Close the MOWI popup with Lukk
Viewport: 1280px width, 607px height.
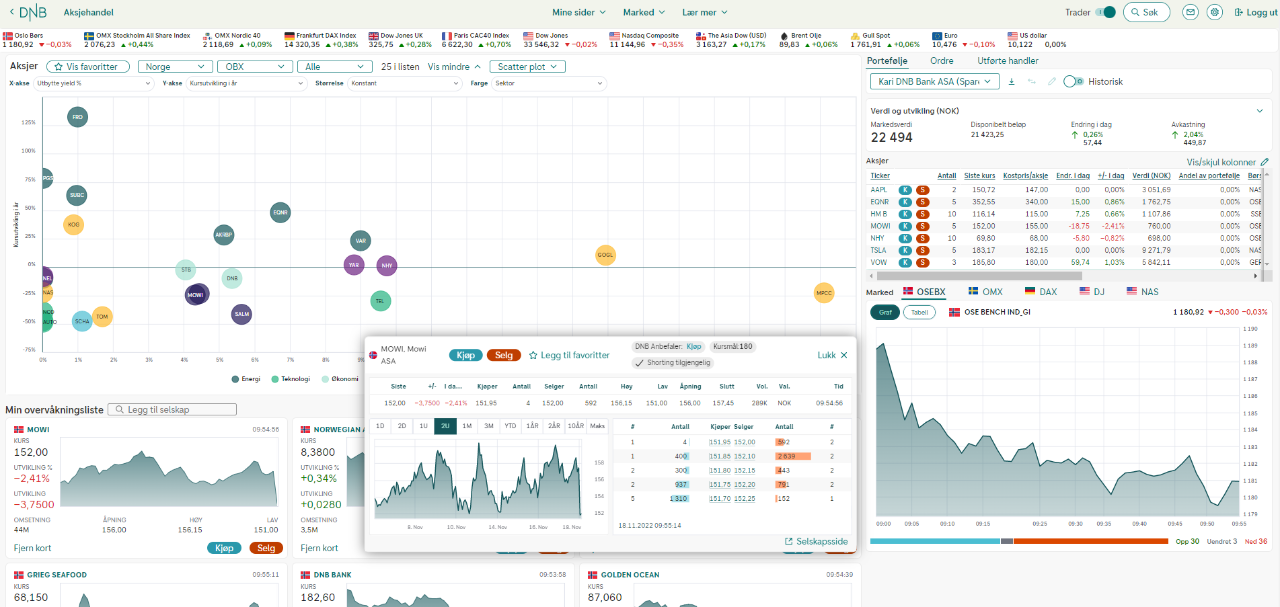[x=832, y=355]
